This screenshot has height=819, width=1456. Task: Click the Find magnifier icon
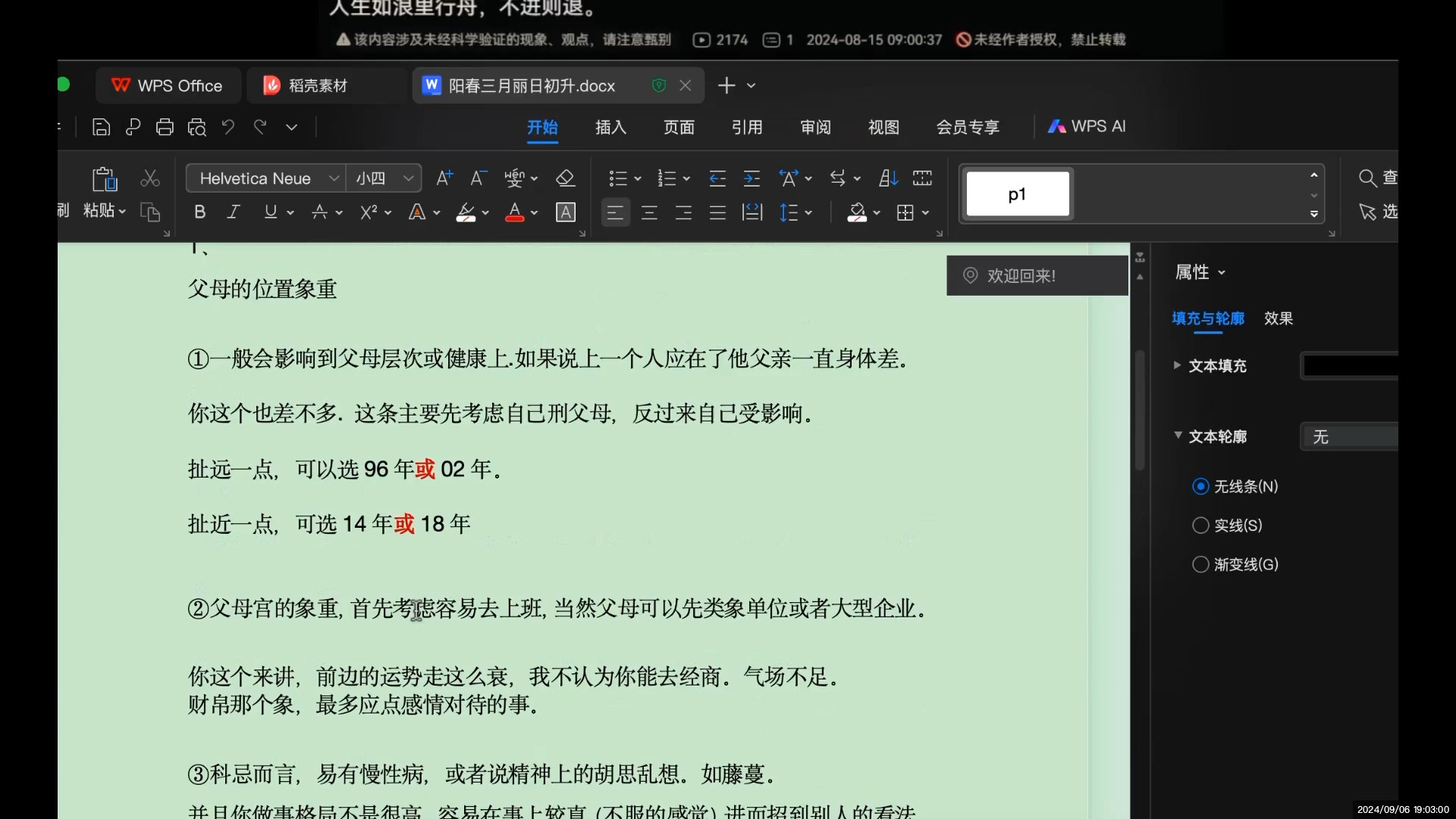pos(1367,178)
